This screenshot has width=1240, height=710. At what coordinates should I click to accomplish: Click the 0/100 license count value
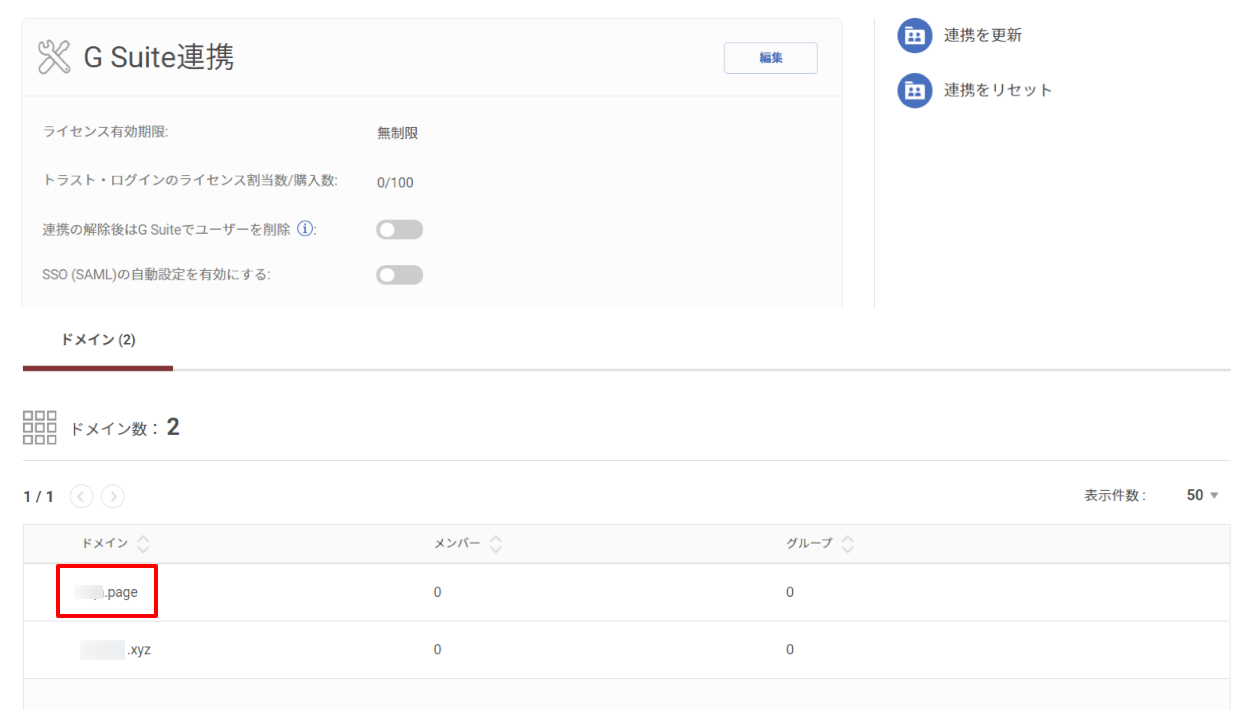tap(395, 182)
